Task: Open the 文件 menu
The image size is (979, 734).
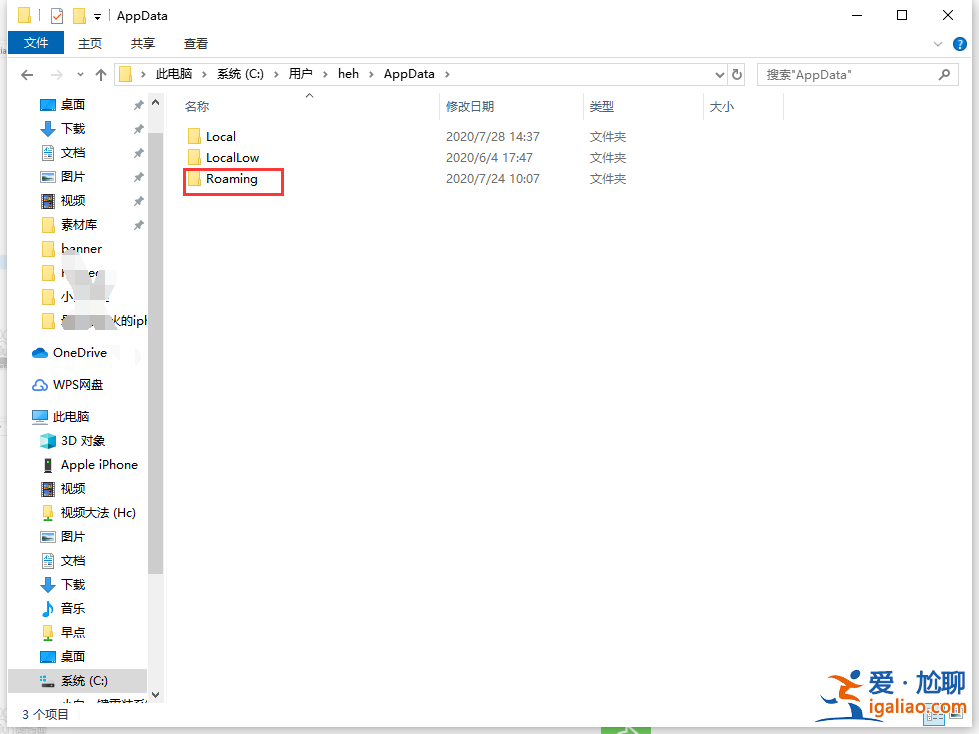Action: (36, 43)
